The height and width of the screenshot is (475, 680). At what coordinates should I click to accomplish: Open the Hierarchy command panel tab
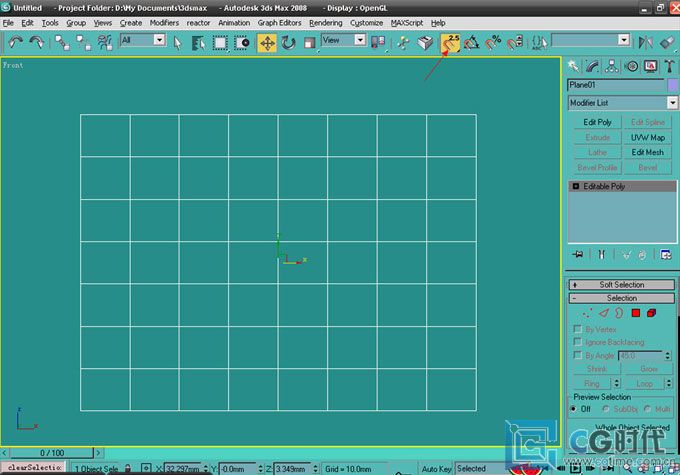[611, 66]
